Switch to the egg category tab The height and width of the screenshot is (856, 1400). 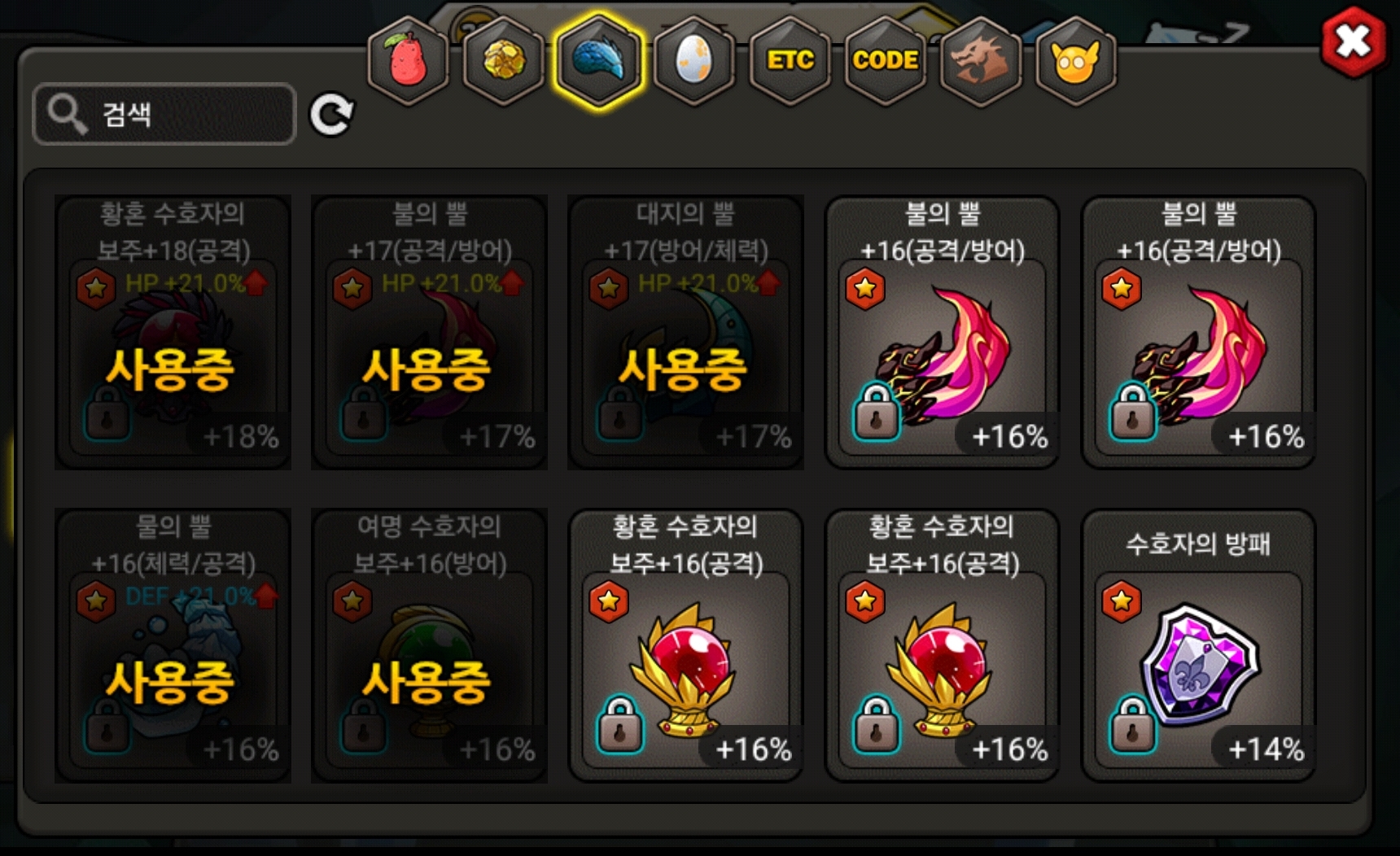coord(694,61)
